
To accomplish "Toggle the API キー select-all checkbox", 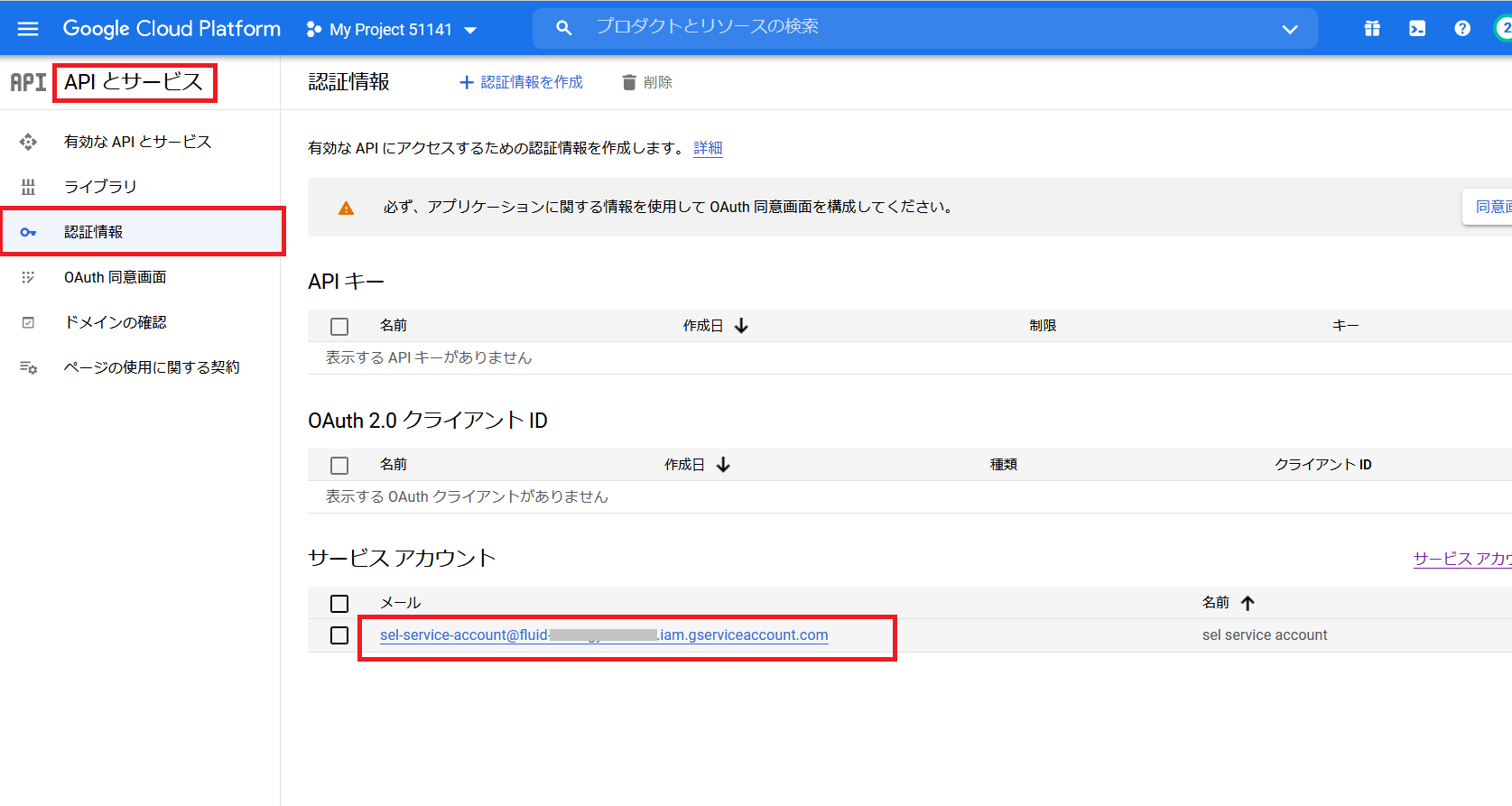I will [x=339, y=327].
